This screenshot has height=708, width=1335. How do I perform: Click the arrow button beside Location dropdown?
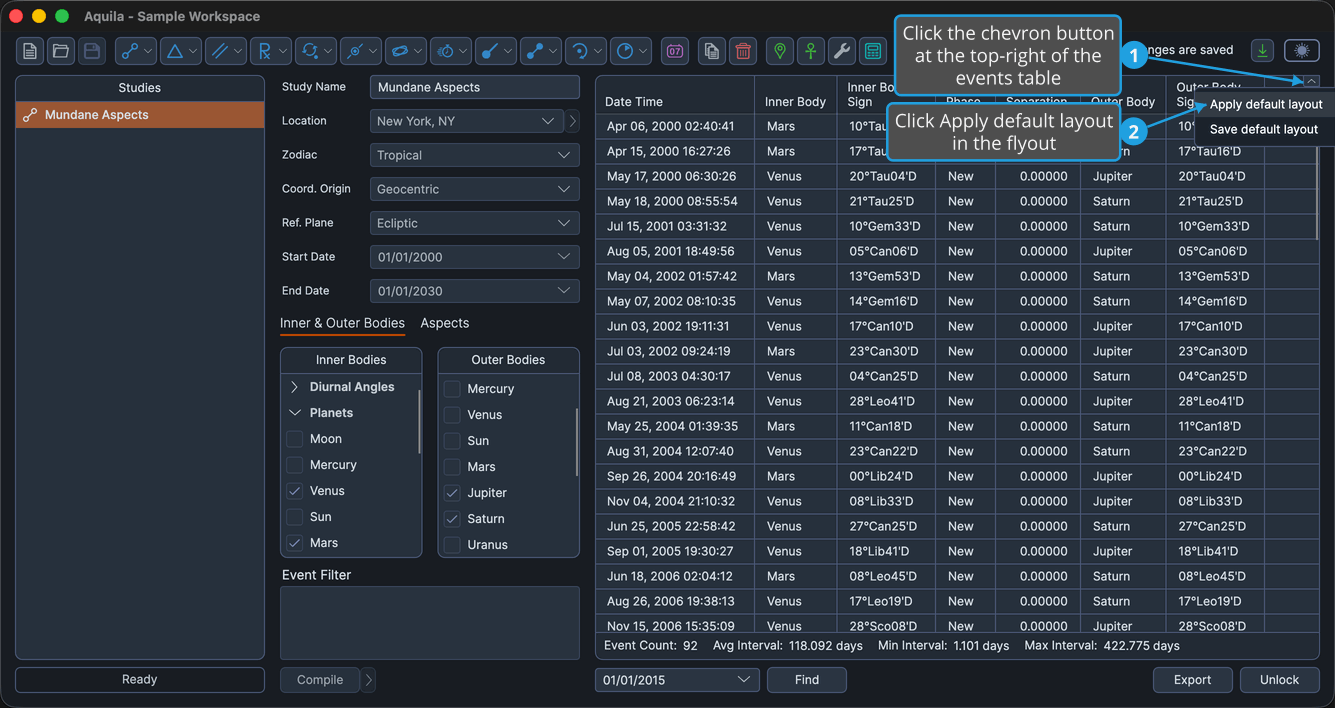click(572, 121)
